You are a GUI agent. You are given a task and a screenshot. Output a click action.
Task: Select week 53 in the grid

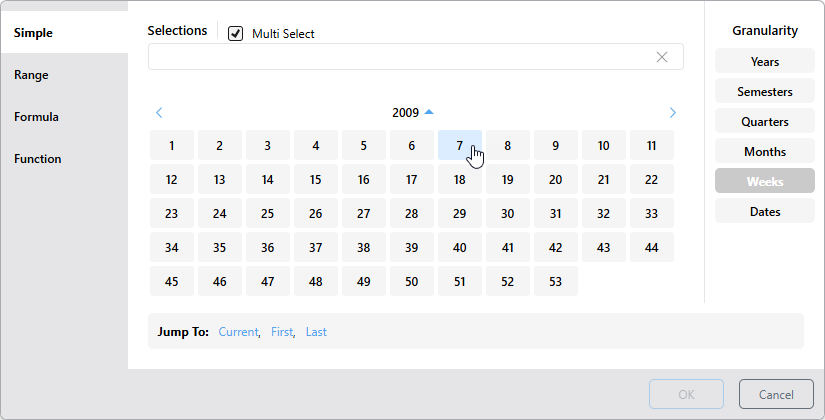tap(556, 282)
